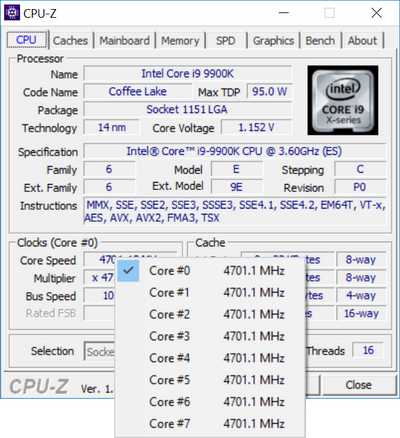
Task: Open the Selection socket dropdown
Action: coord(100,351)
